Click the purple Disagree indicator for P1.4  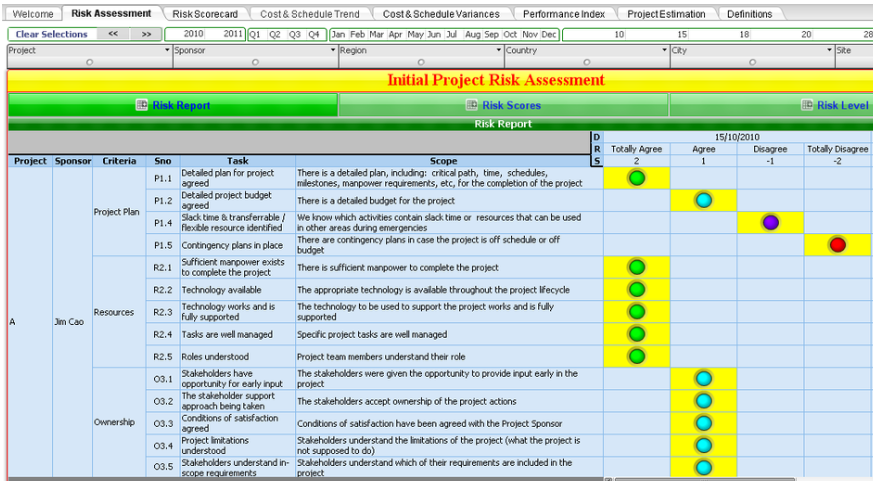(770, 222)
